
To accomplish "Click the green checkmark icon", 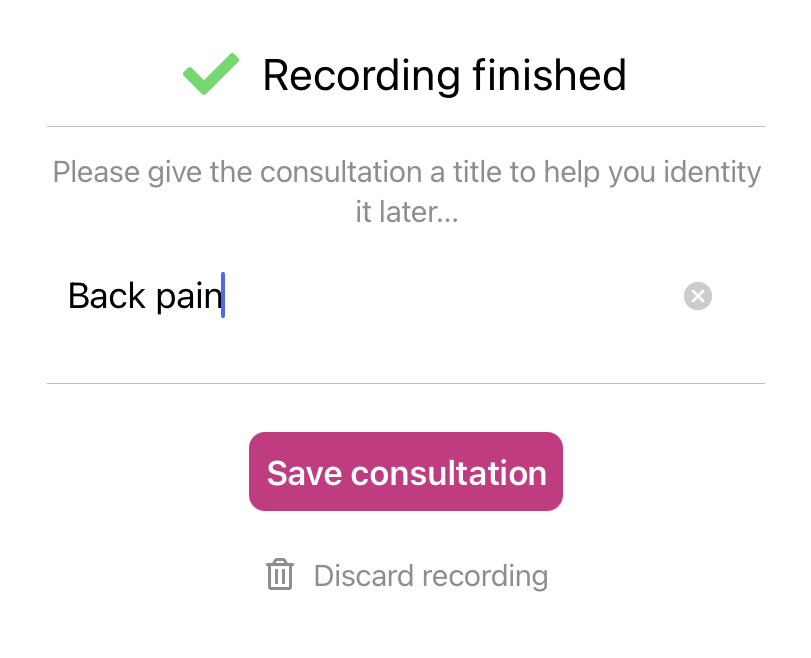I will click(x=211, y=74).
